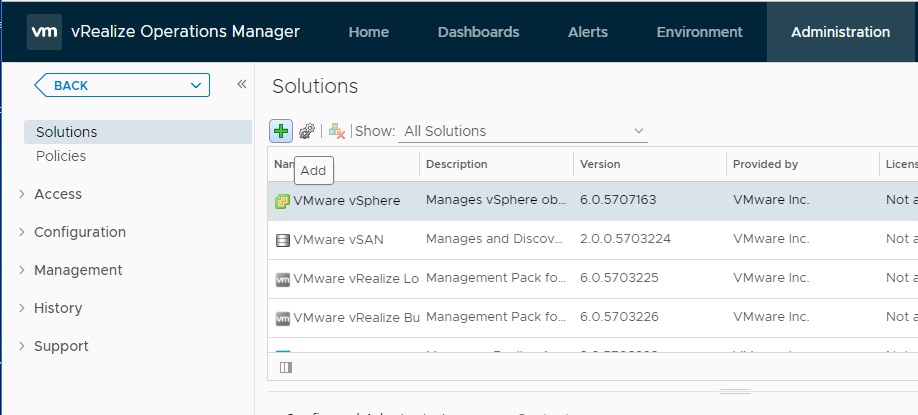The image size is (918, 415).
Task: Click version 6.0.5707163 cell
Action: click(618, 200)
